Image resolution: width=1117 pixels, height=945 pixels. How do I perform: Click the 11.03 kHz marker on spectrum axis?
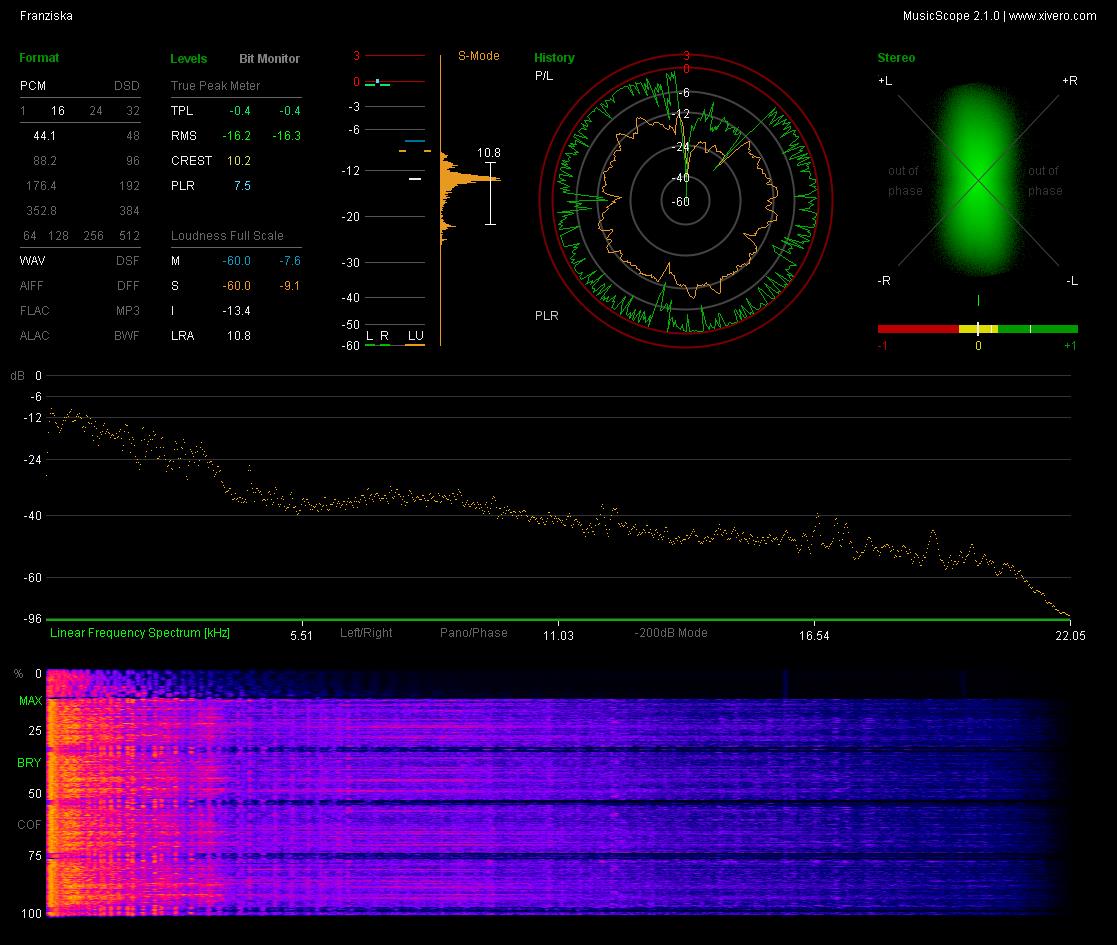pos(558,635)
